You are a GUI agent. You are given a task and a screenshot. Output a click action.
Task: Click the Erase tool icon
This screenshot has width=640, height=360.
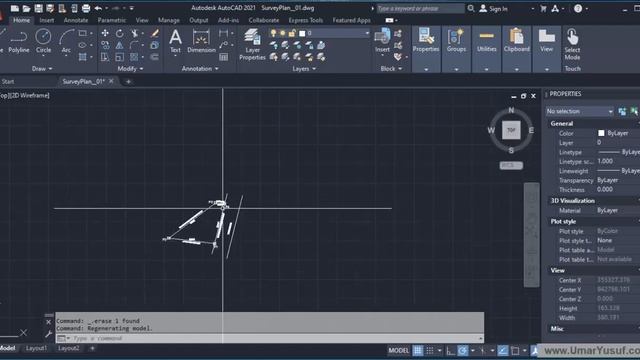point(155,33)
